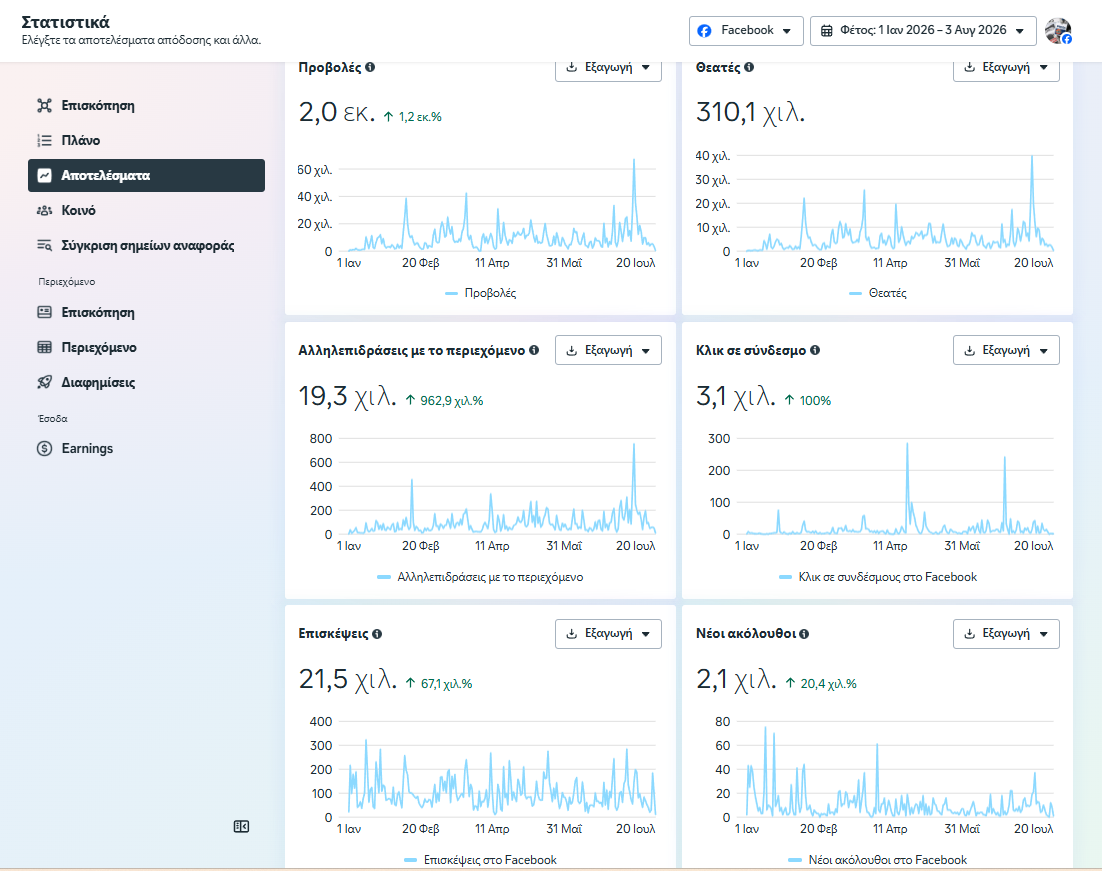Open the date range picker for 2026
The height and width of the screenshot is (871, 1102).
click(x=923, y=31)
